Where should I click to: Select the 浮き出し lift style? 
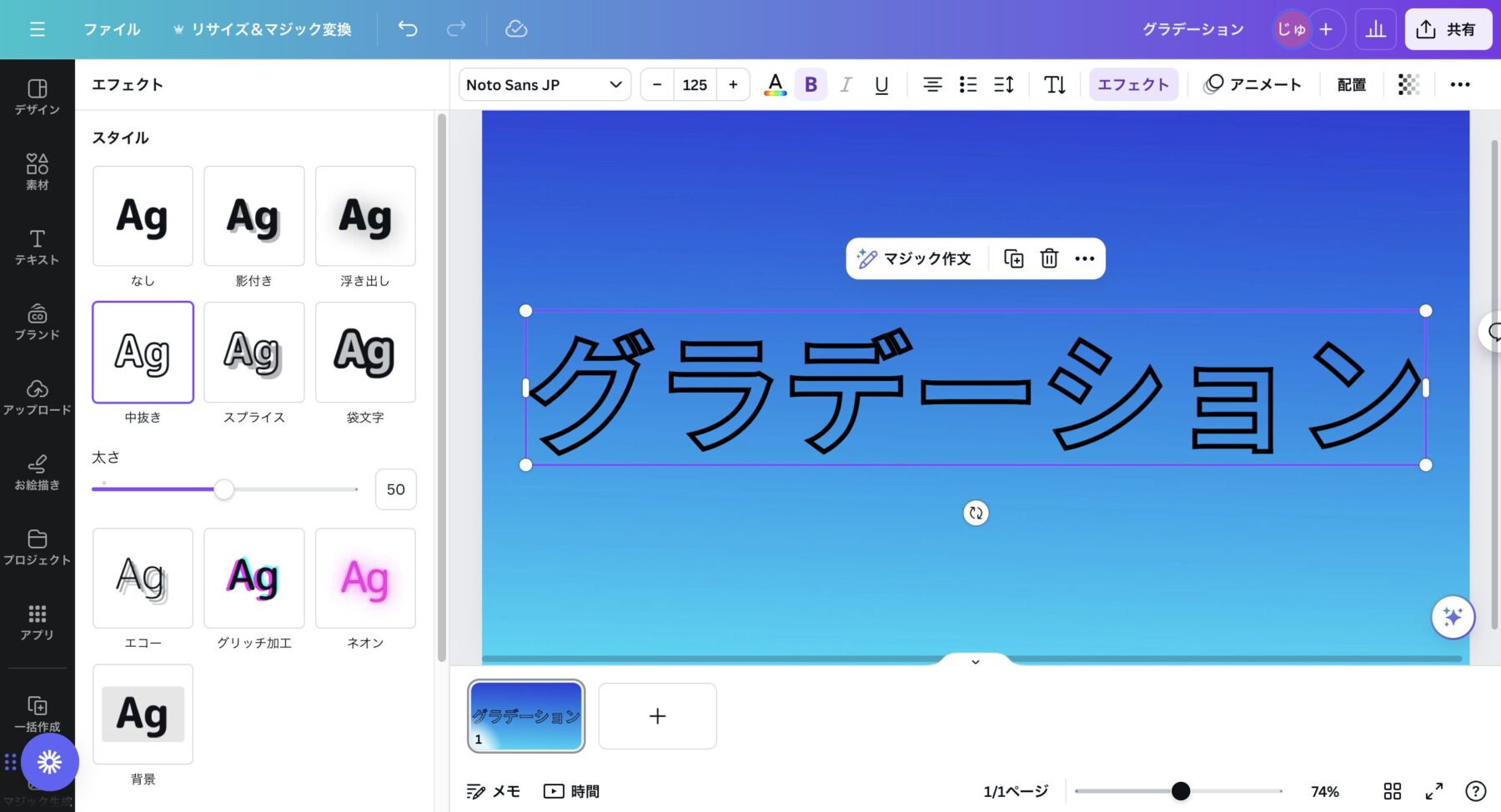(x=365, y=216)
